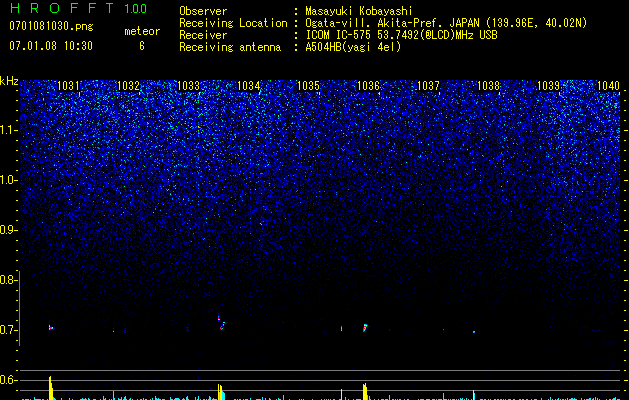Screen dimensions: 629x400
Task: Click the 'Observer' field label
Action: point(203,11)
